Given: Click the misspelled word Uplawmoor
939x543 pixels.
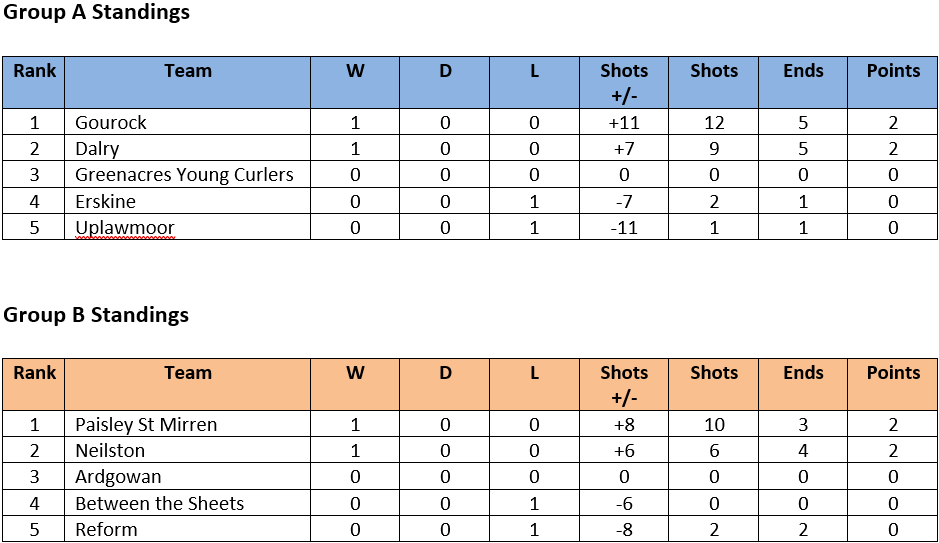Looking at the screenshot, I should tap(125, 227).
